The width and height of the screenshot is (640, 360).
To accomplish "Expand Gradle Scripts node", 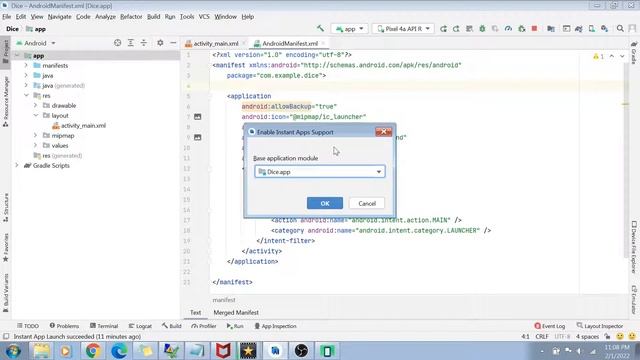I will click(17, 165).
